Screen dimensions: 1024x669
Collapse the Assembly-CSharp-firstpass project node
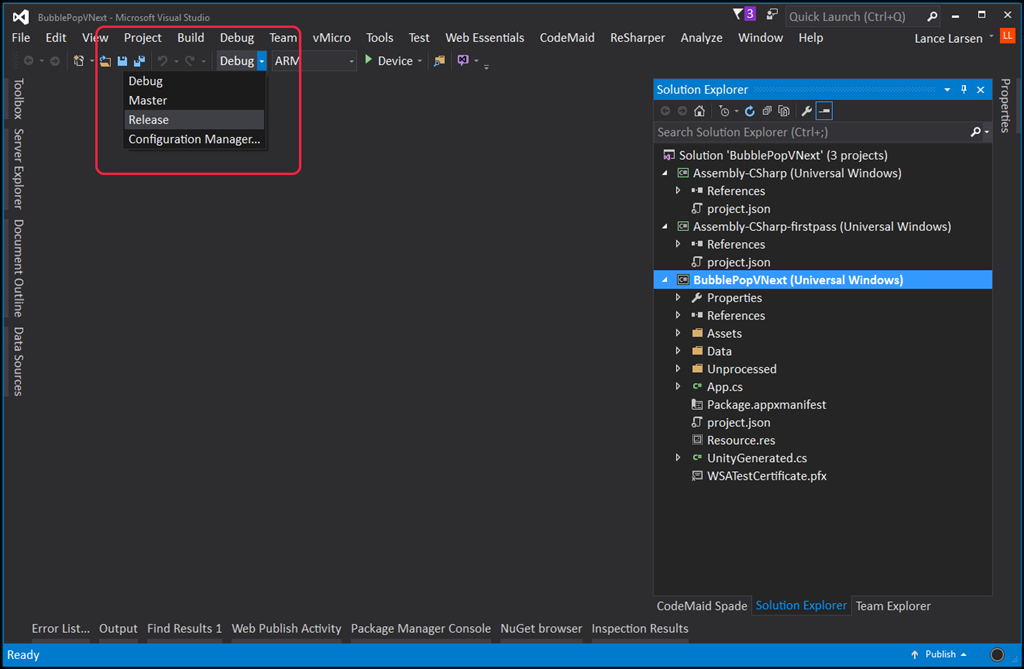(665, 227)
